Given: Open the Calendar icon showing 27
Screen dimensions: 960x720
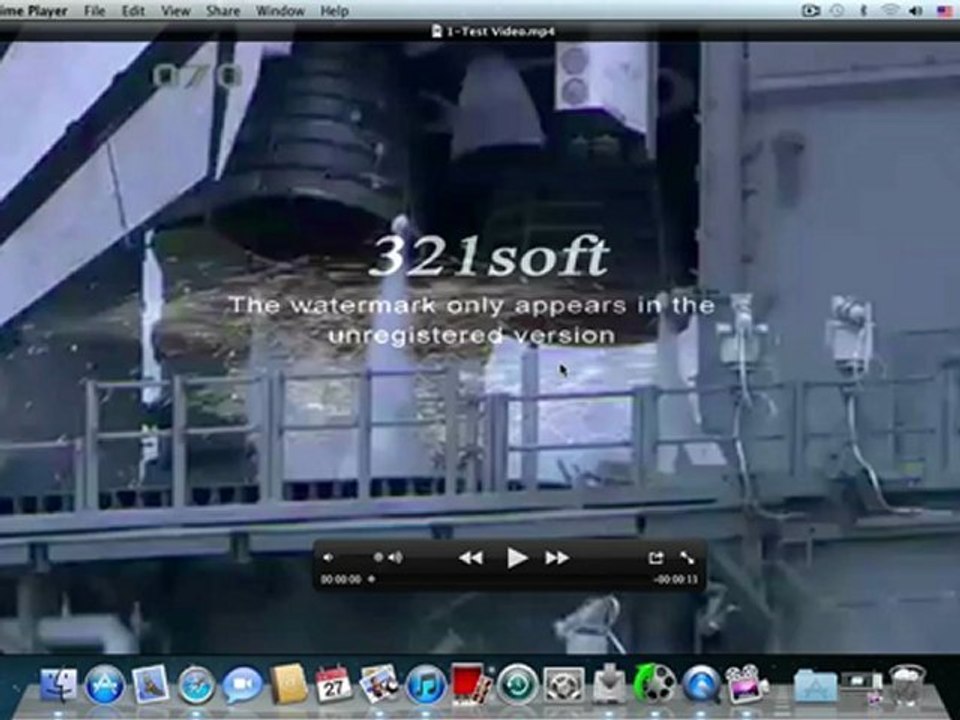Looking at the screenshot, I should [334, 684].
